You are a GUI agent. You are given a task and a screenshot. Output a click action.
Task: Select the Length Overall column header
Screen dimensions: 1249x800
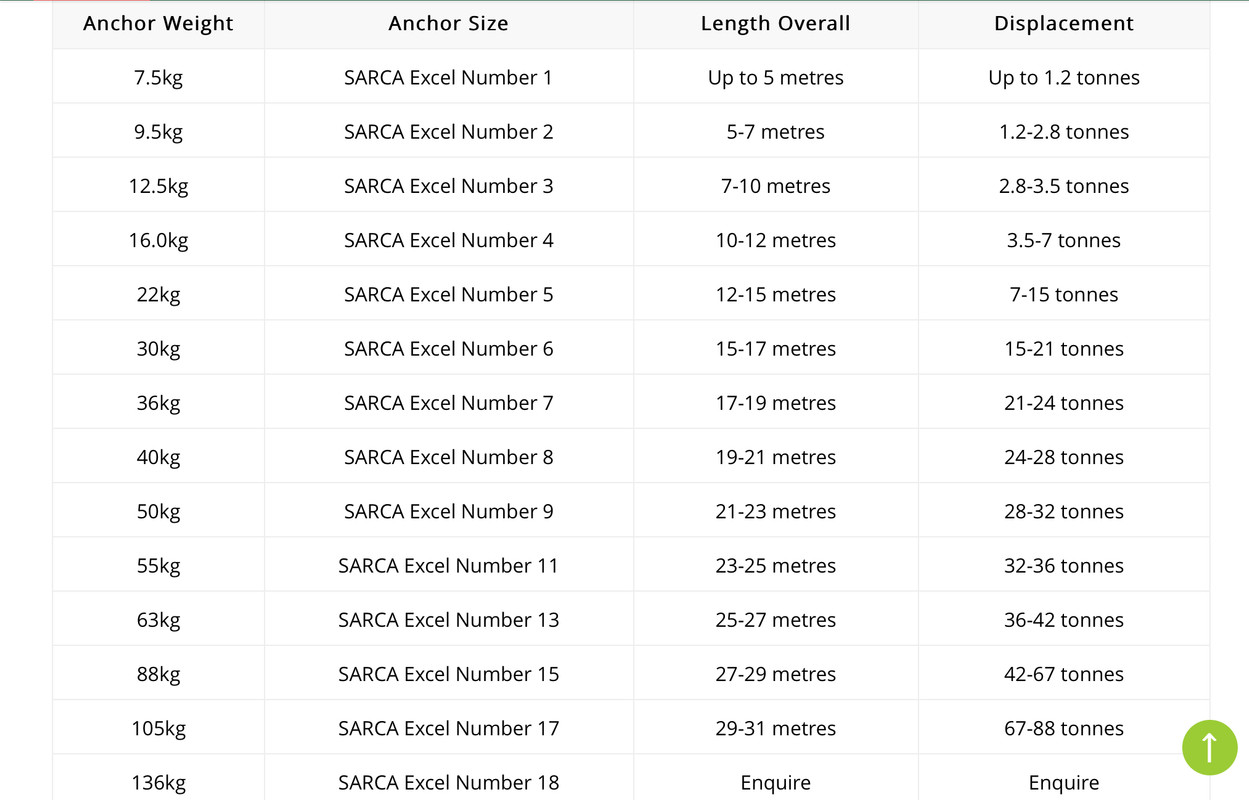[x=776, y=24]
